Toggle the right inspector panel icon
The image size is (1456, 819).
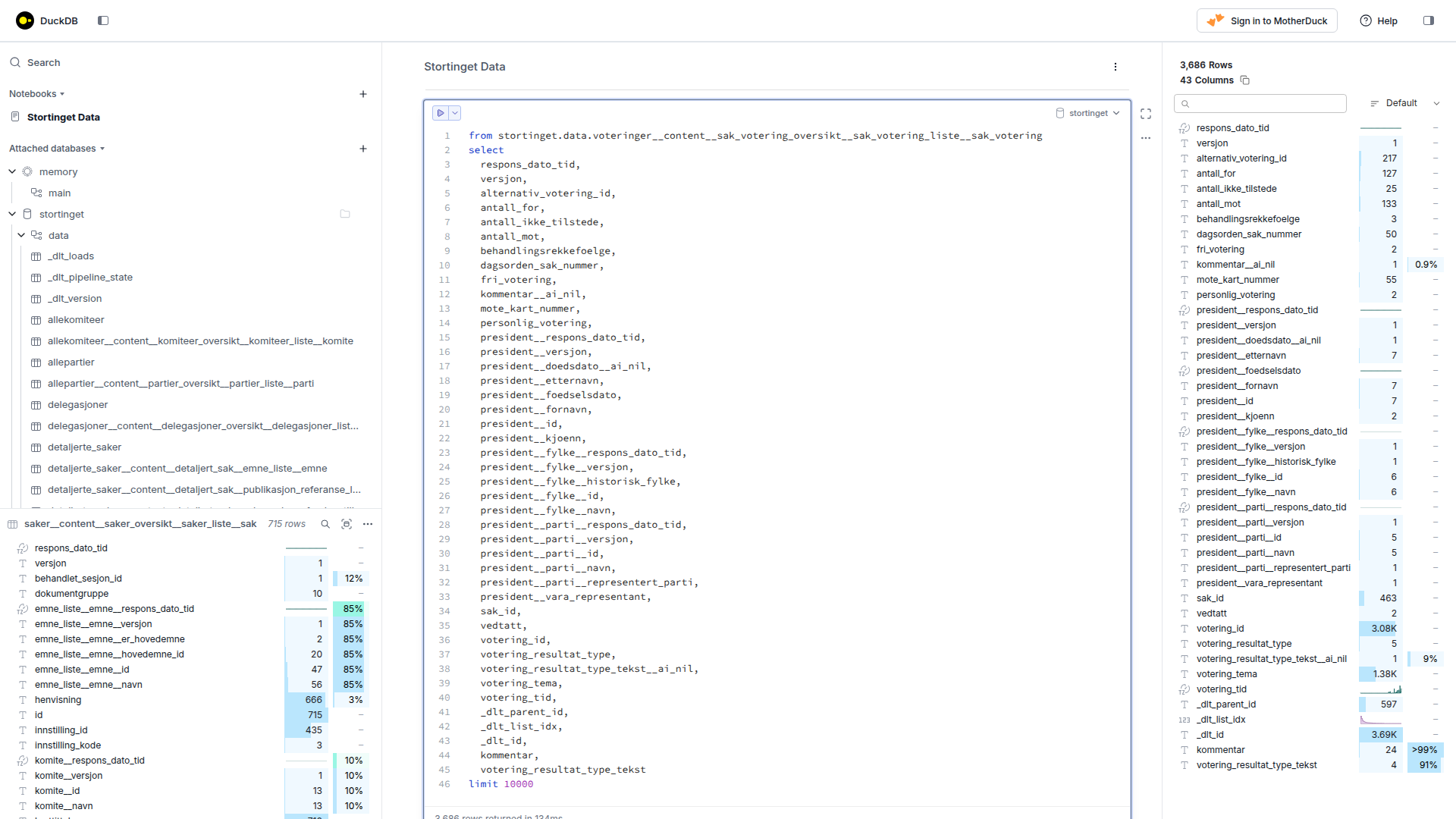click(1429, 20)
